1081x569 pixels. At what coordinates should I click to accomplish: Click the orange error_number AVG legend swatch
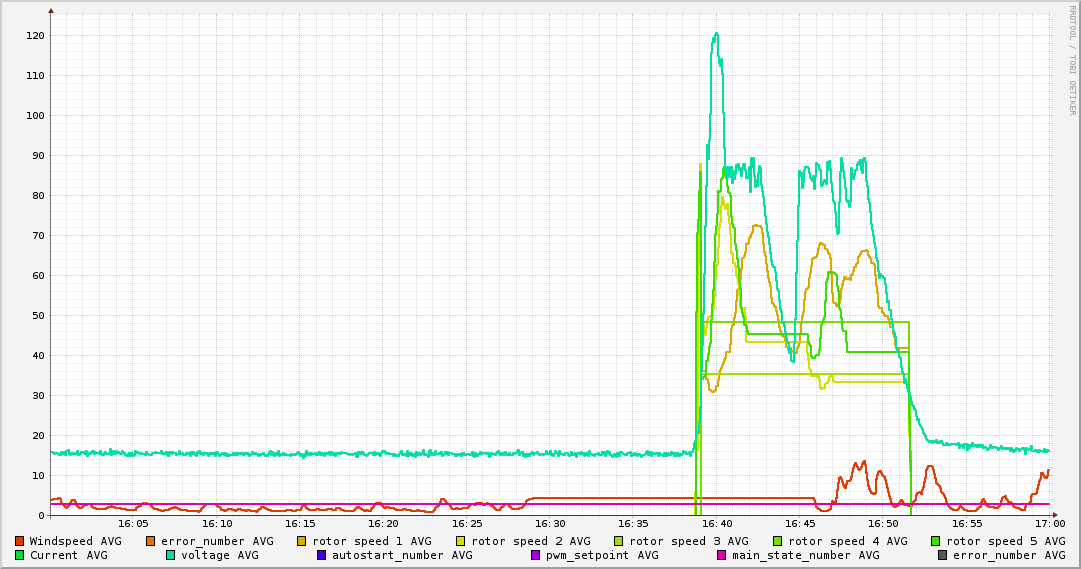151,541
